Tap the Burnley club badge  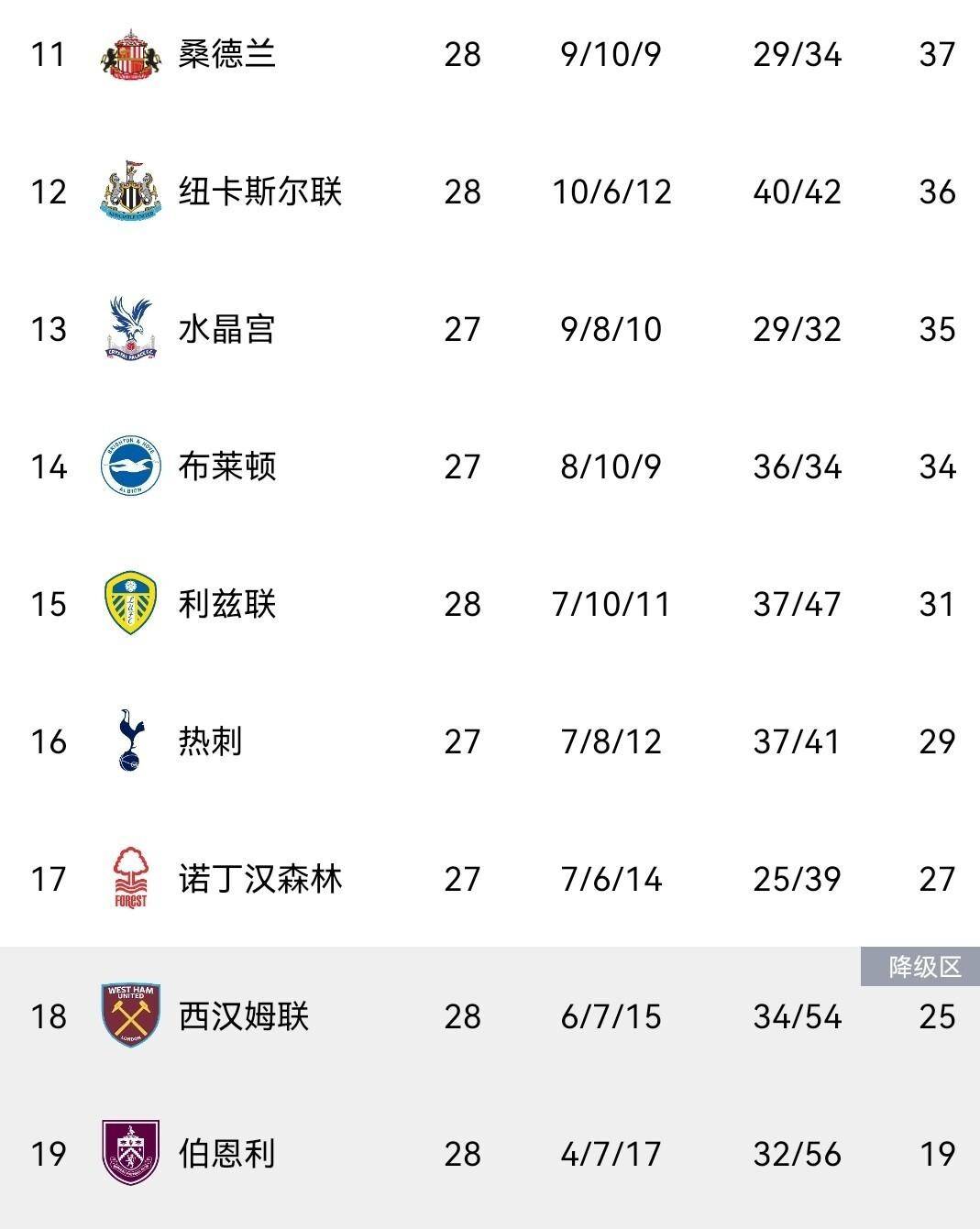[x=130, y=1152]
